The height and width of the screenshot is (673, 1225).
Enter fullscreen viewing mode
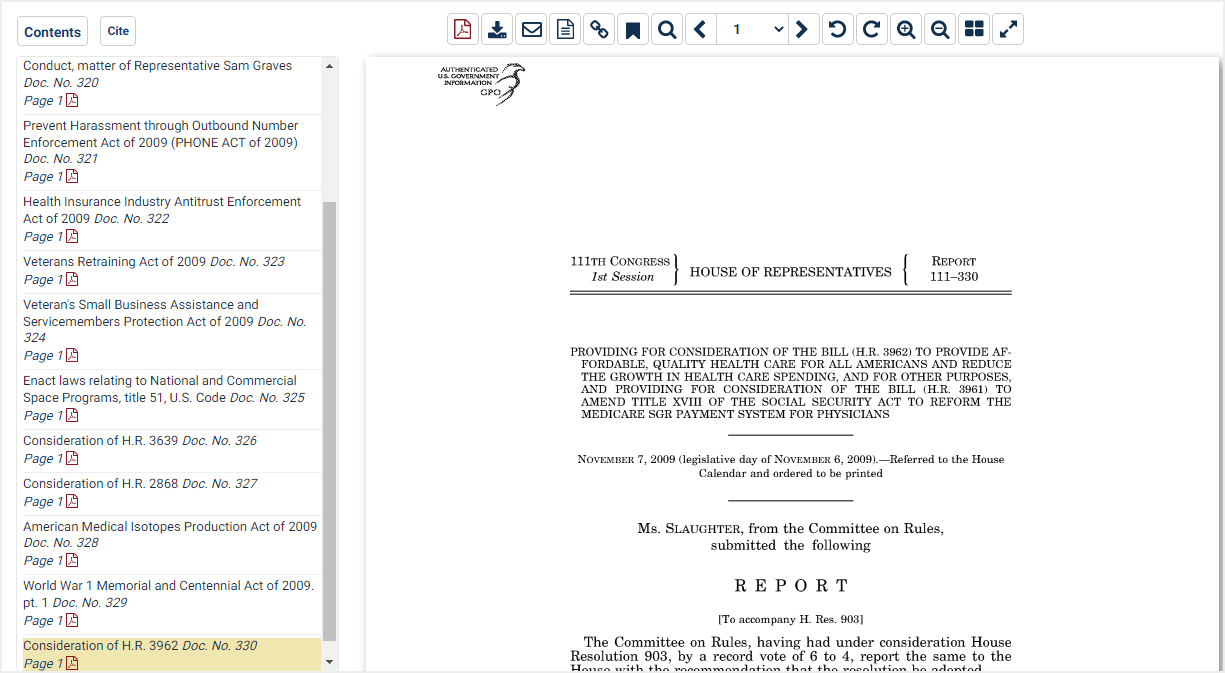pyautogui.click(x=1007, y=29)
